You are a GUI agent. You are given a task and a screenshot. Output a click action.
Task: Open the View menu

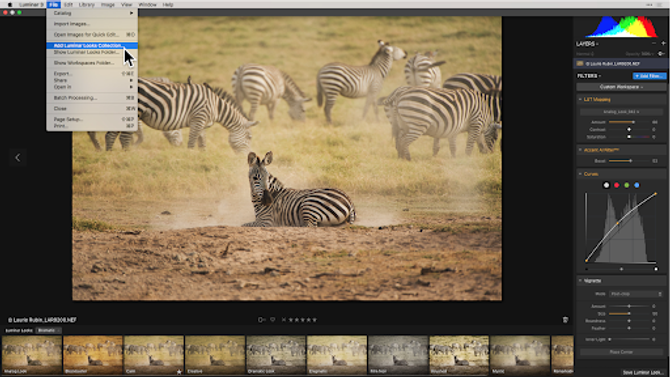click(x=126, y=4)
